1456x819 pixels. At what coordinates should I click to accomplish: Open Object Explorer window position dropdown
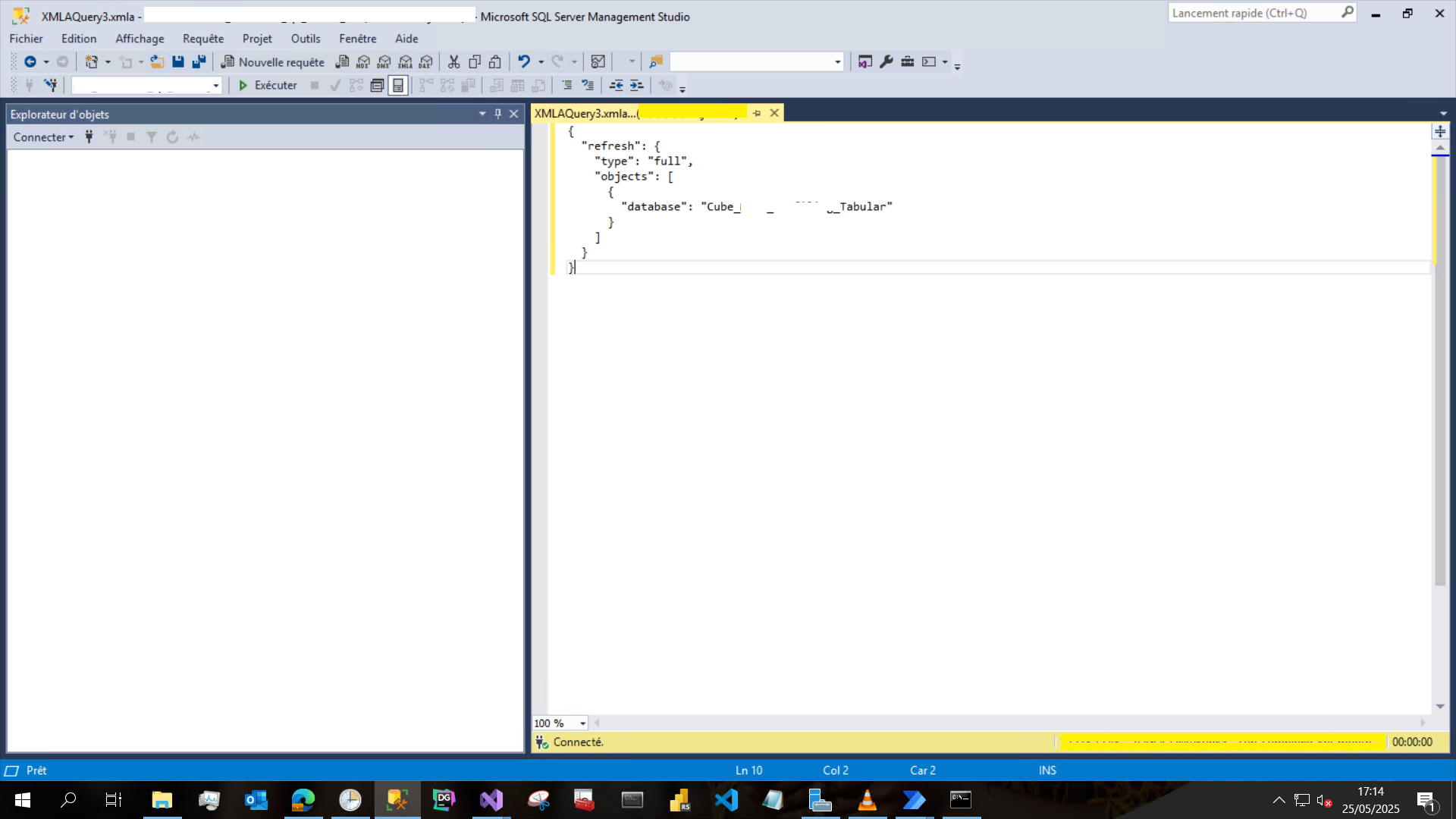coord(482,114)
